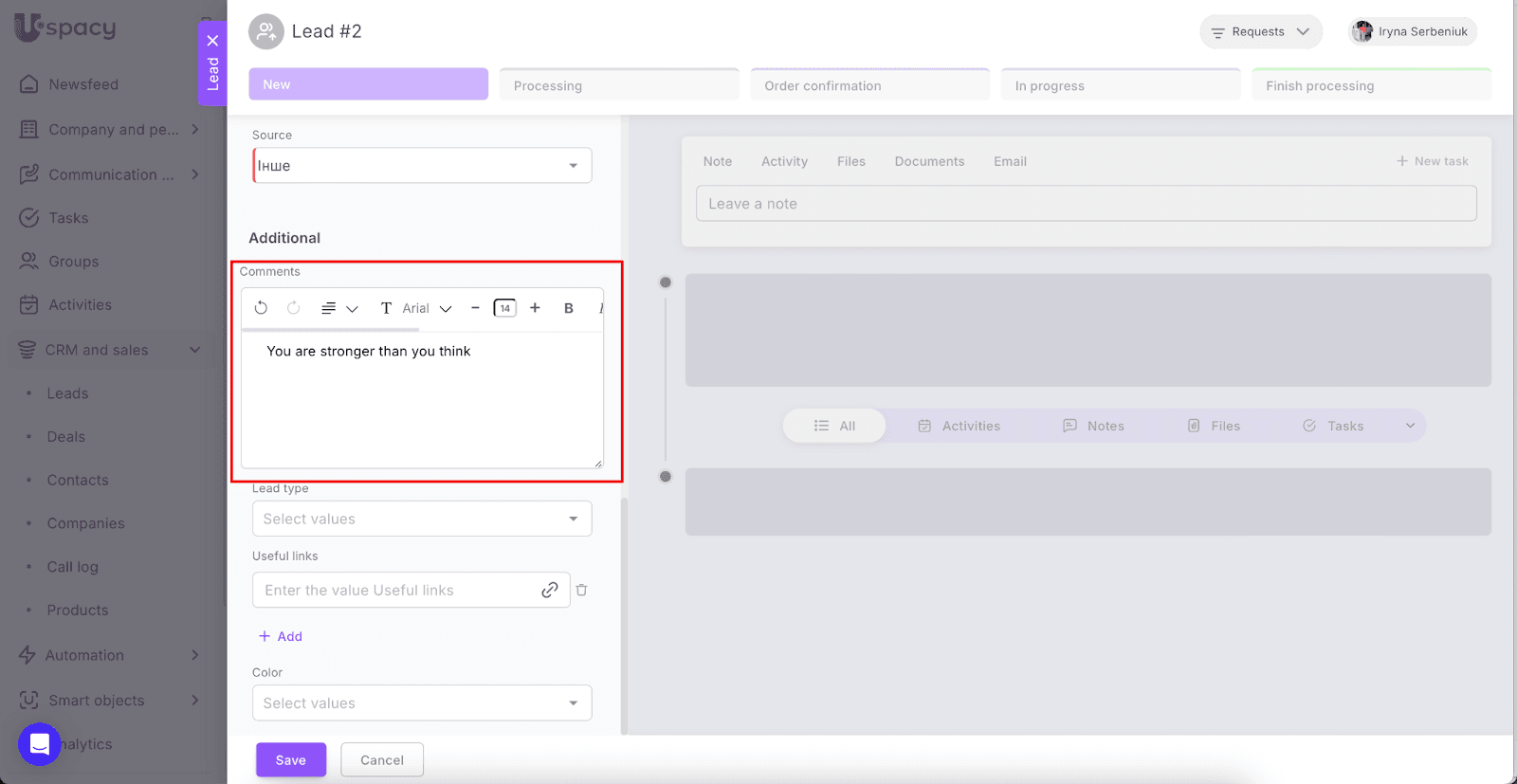Image resolution: width=1517 pixels, height=784 pixels.
Task: Increase font size with plus icon
Action: pos(535,308)
